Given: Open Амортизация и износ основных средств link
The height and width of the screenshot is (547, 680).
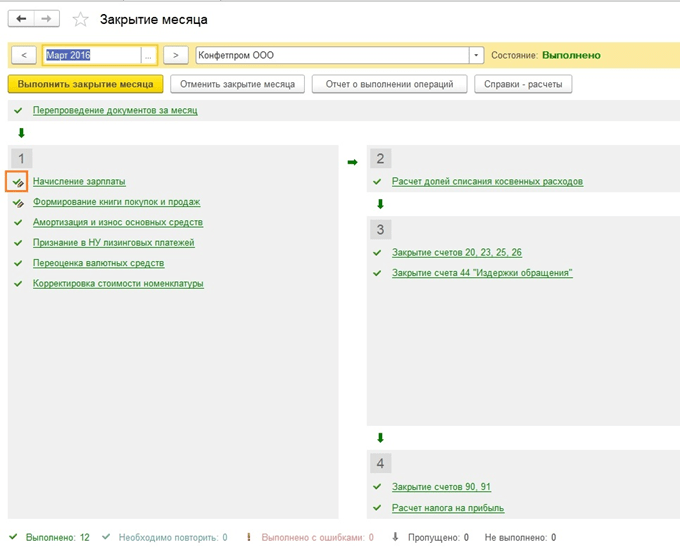Looking at the screenshot, I should point(118,222).
